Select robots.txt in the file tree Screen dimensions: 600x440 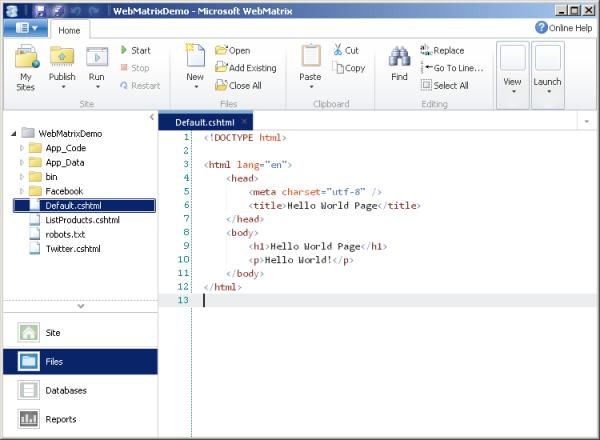pyautogui.click(x=65, y=234)
